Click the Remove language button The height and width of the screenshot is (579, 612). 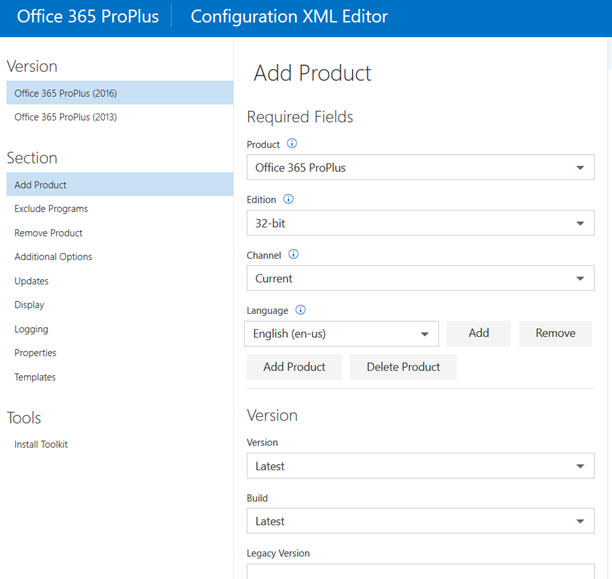[x=555, y=333]
